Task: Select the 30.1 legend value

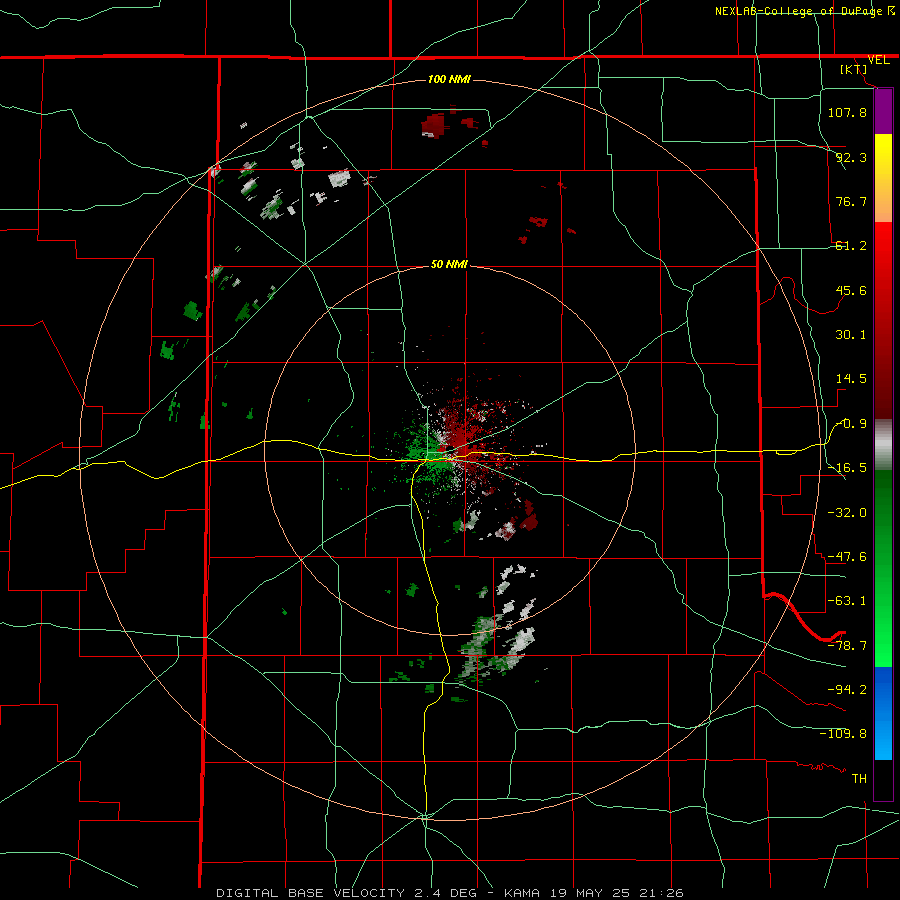Action: pyautogui.click(x=851, y=335)
